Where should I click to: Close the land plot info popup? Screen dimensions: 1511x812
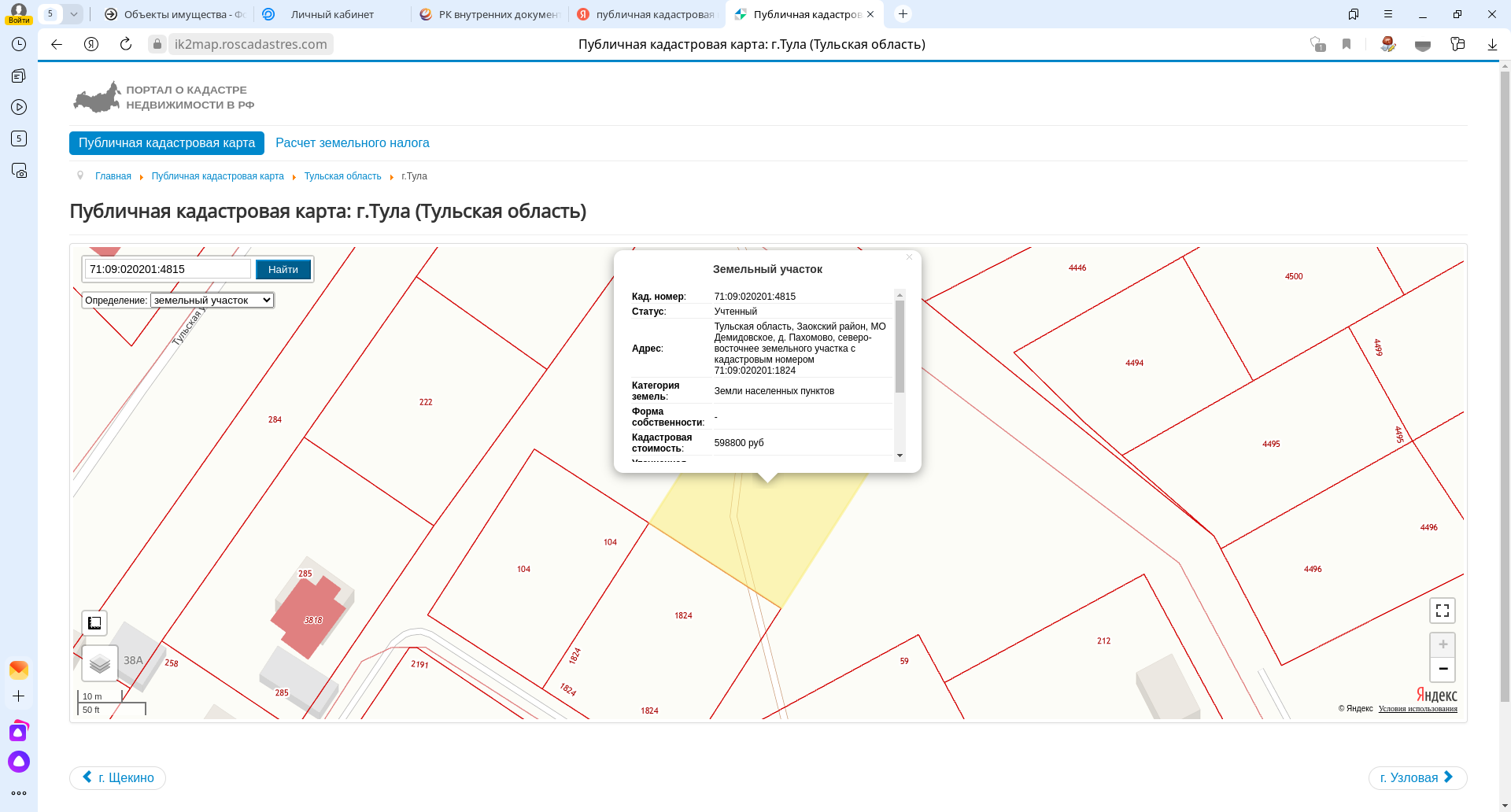tap(909, 257)
